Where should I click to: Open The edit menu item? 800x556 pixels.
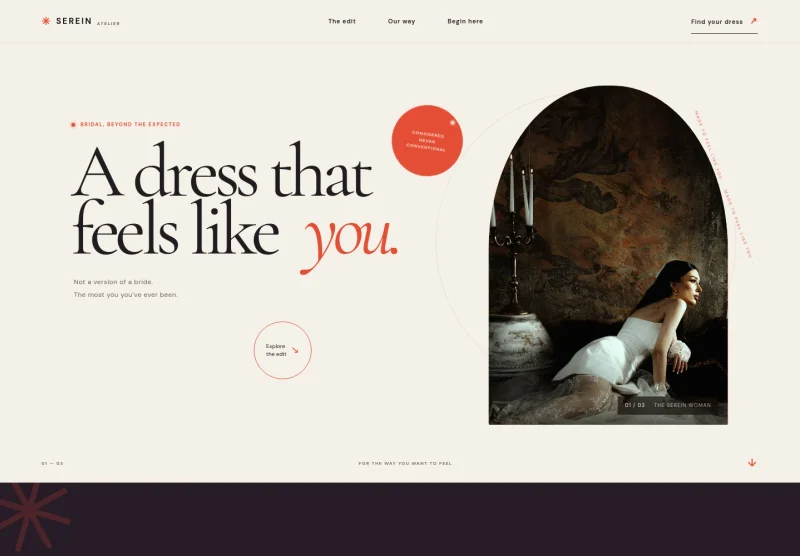coord(342,21)
